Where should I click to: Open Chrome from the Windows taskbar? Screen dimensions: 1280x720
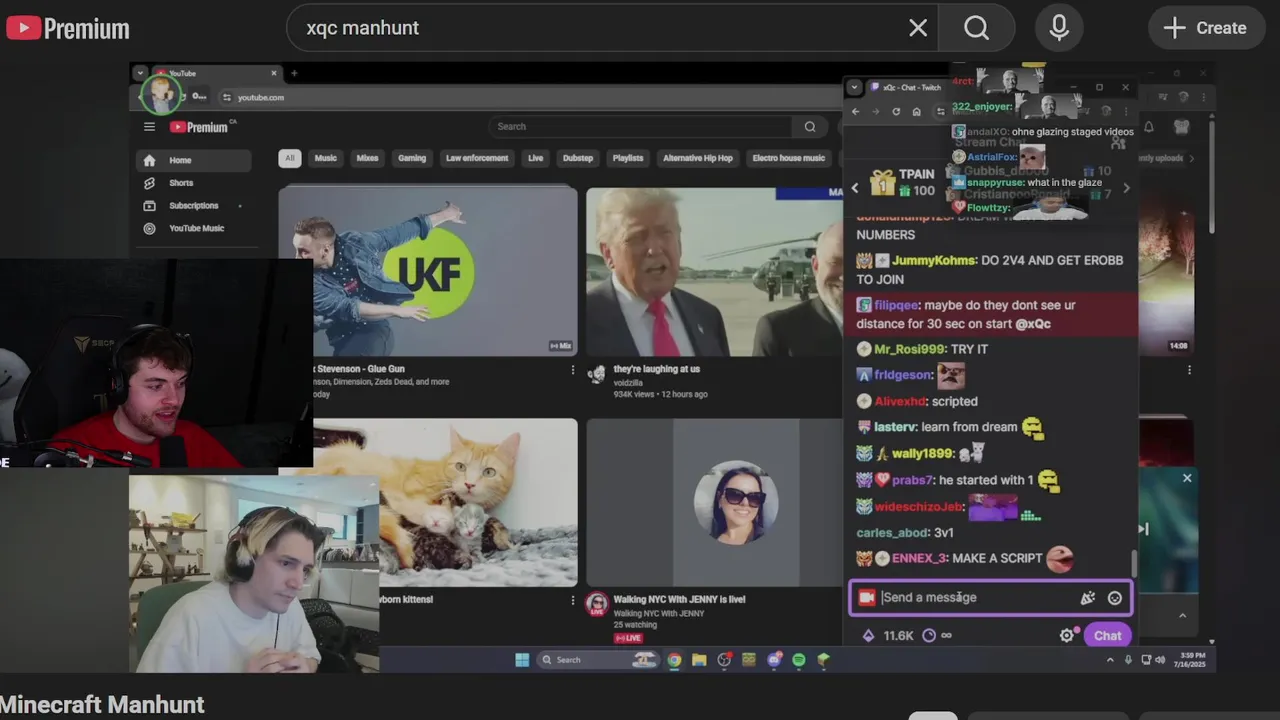[x=675, y=660]
